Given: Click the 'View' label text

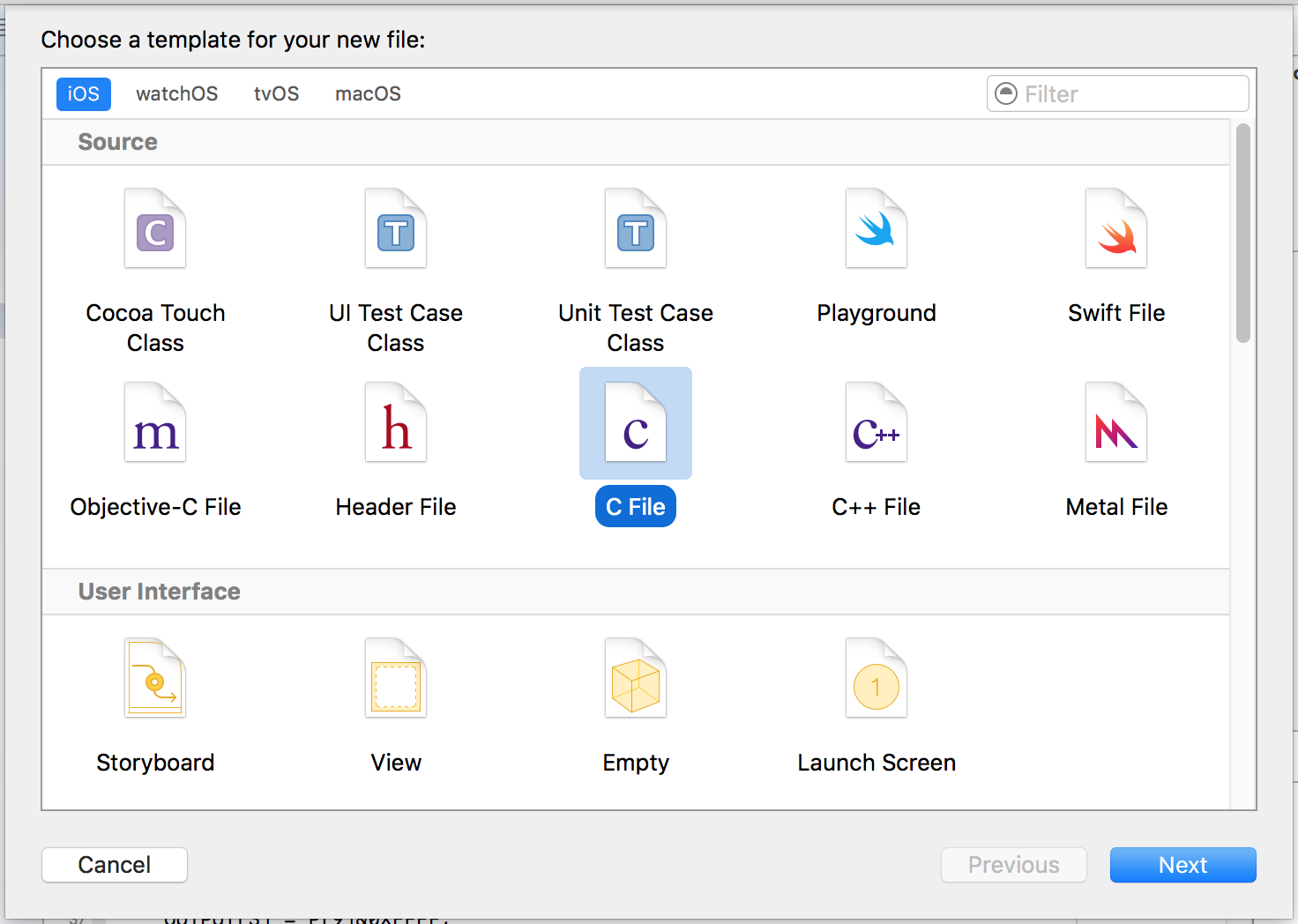Looking at the screenshot, I should point(396,763).
